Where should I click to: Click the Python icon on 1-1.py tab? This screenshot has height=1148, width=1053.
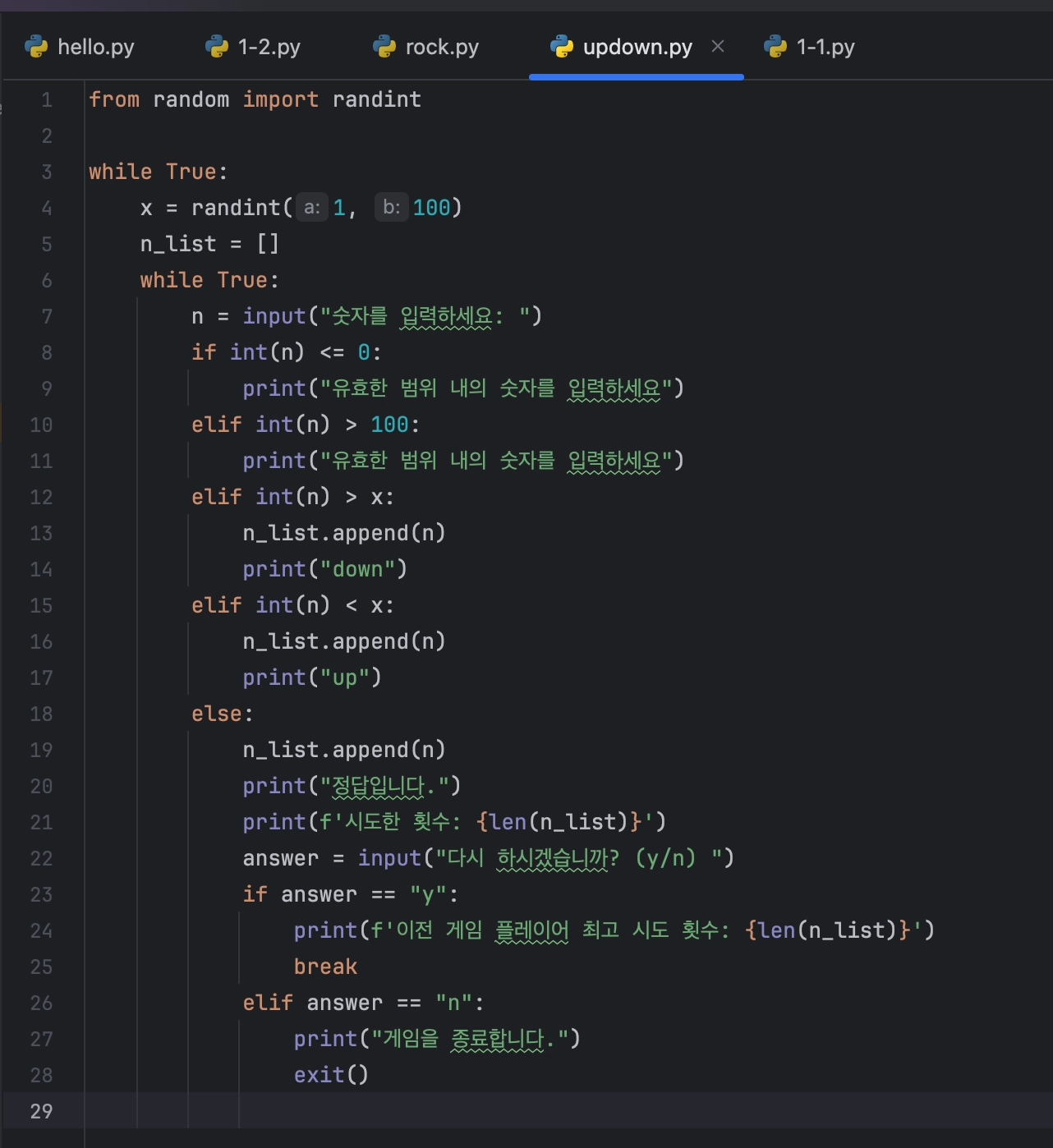click(775, 47)
